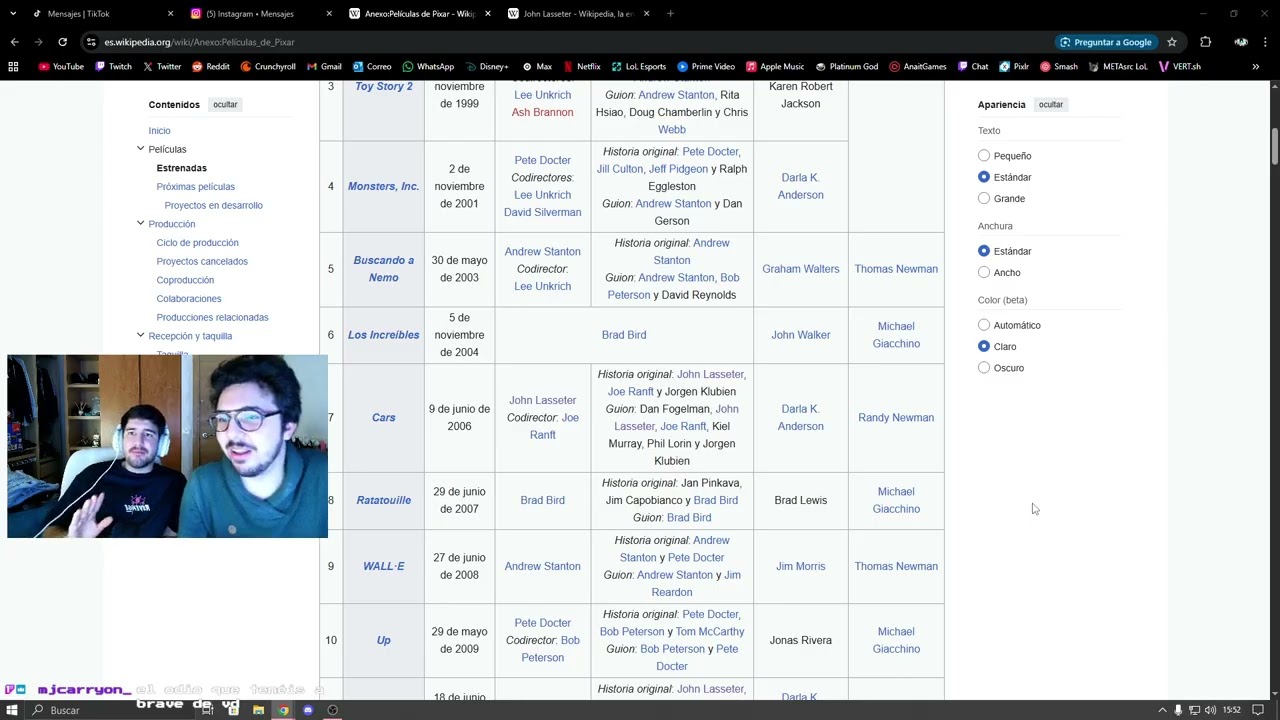Hide the Contenidos sidebar with ocultar
Image resolution: width=1280 pixels, height=720 pixels.
tap(225, 104)
